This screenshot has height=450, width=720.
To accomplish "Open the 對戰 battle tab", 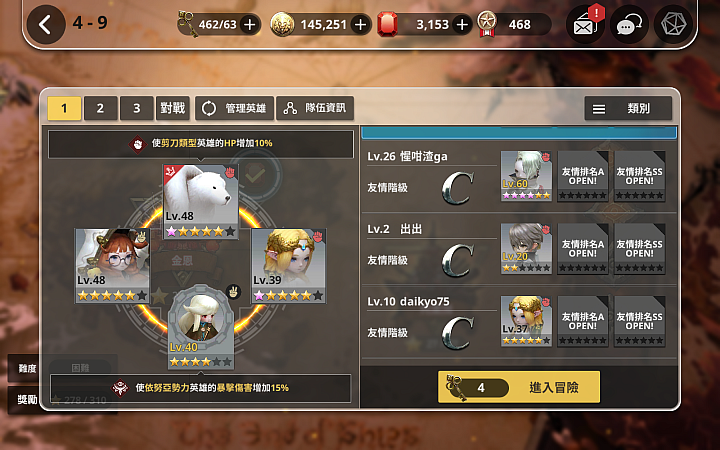I will tap(173, 108).
